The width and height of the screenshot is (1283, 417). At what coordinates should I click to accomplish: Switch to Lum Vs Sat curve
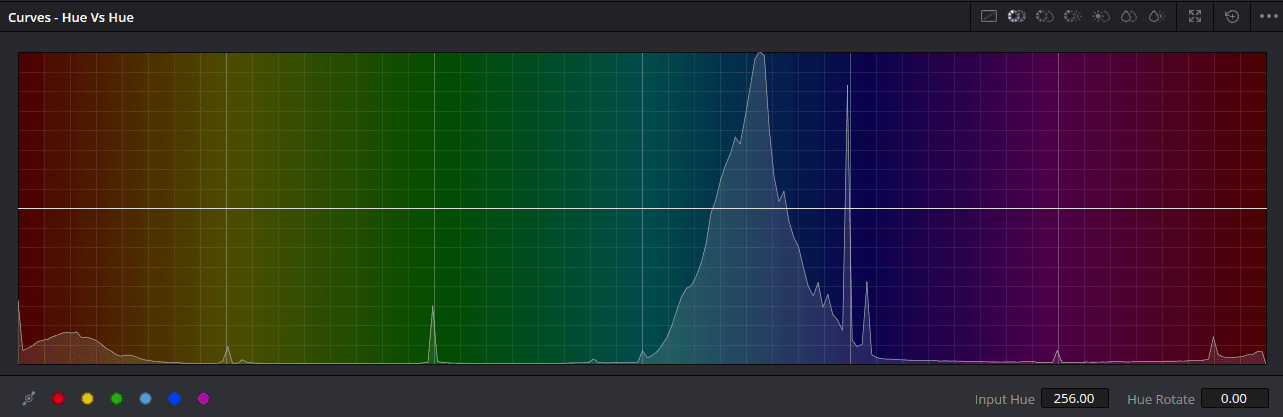coord(1100,16)
